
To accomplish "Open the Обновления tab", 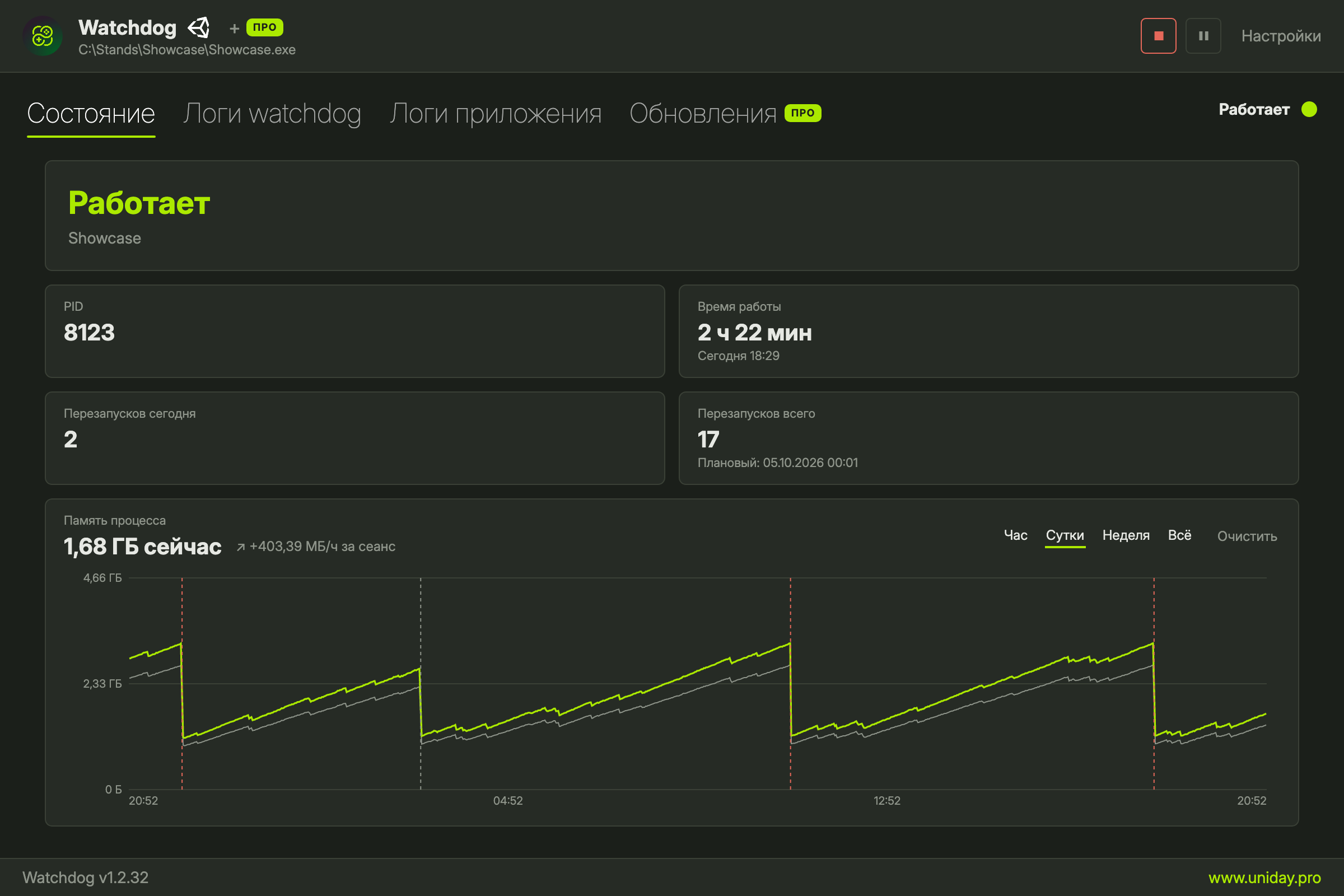I will click(x=703, y=114).
